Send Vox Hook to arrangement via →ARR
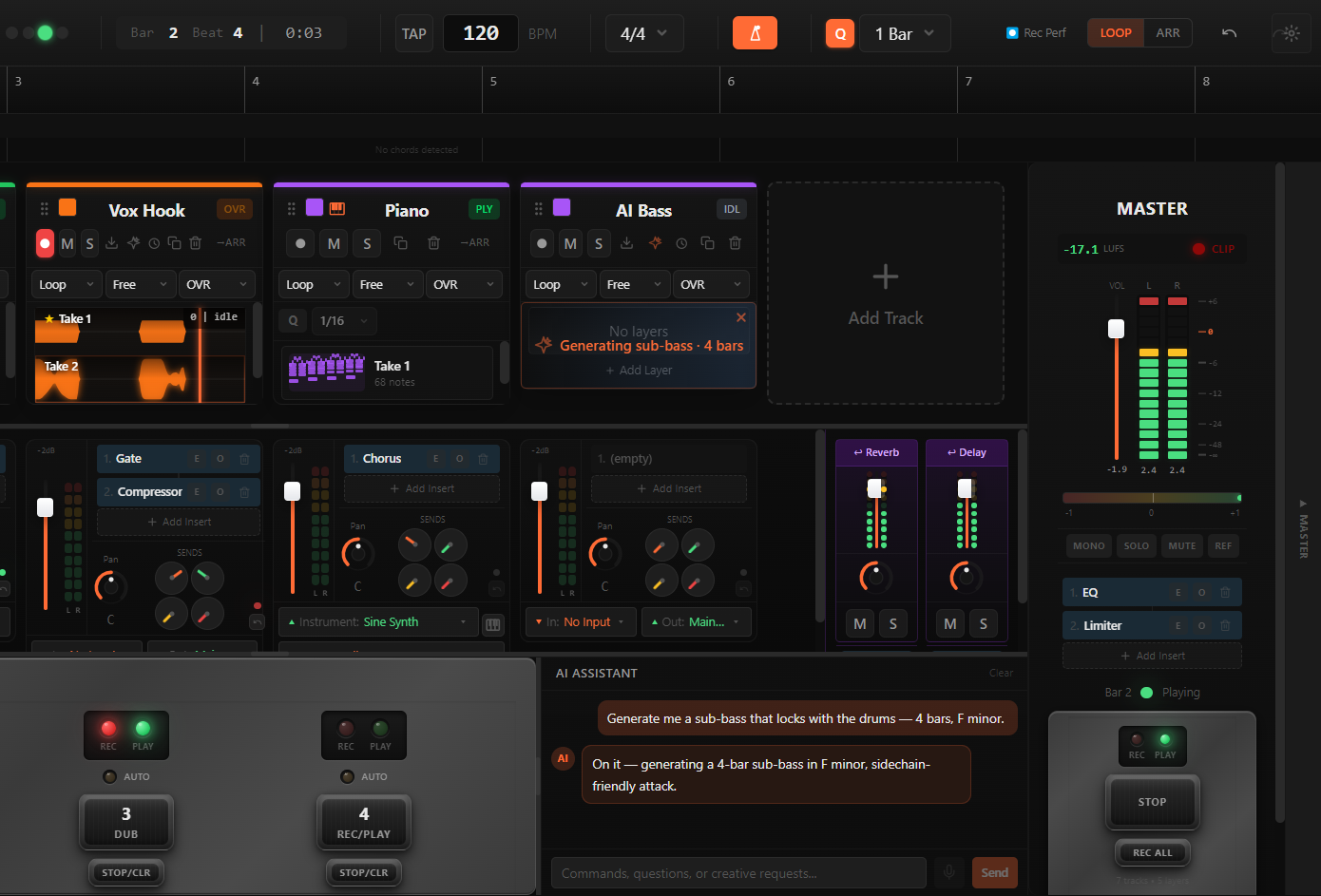This screenshot has width=1321, height=896. point(231,243)
